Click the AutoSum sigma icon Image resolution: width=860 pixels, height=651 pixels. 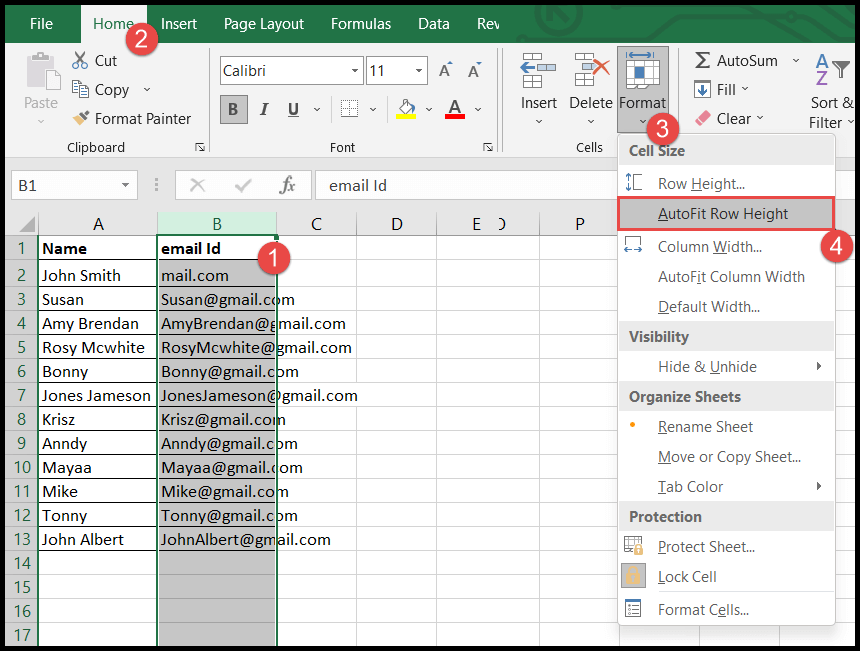[x=702, y=60]
